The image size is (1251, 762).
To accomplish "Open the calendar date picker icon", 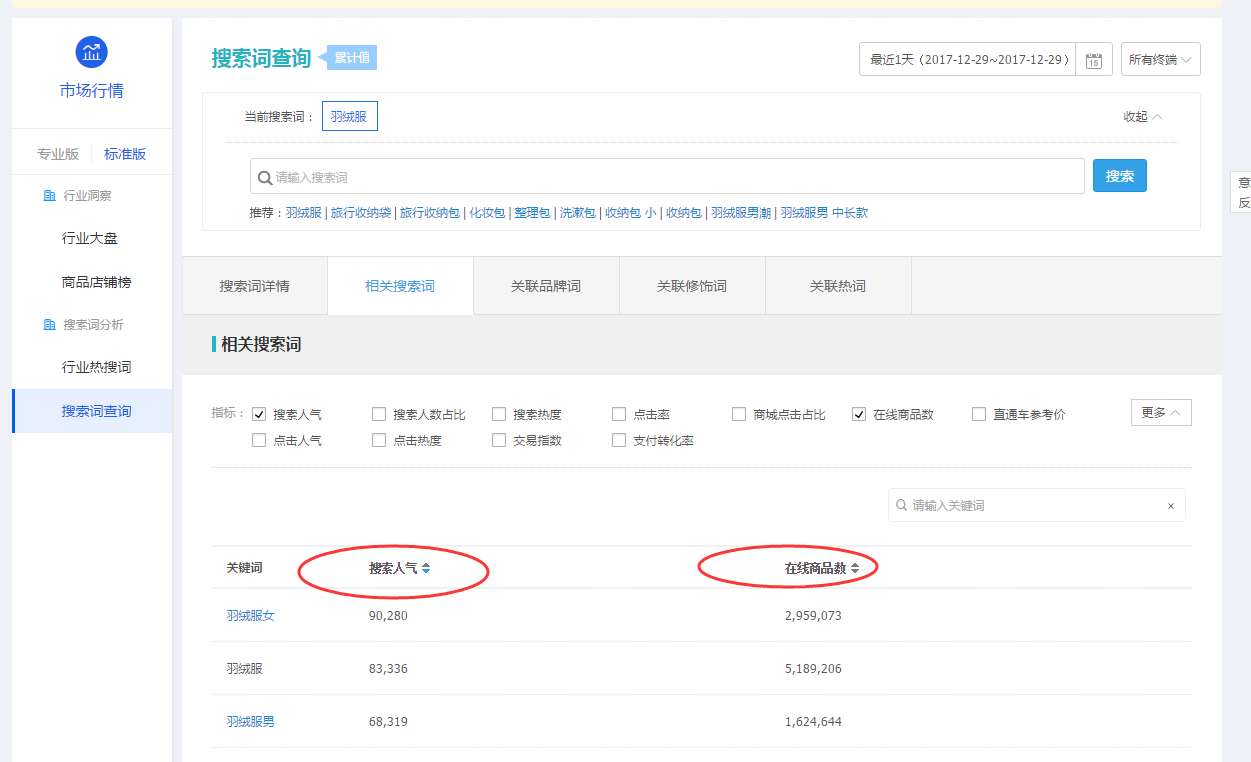I will coord(1094,60).
